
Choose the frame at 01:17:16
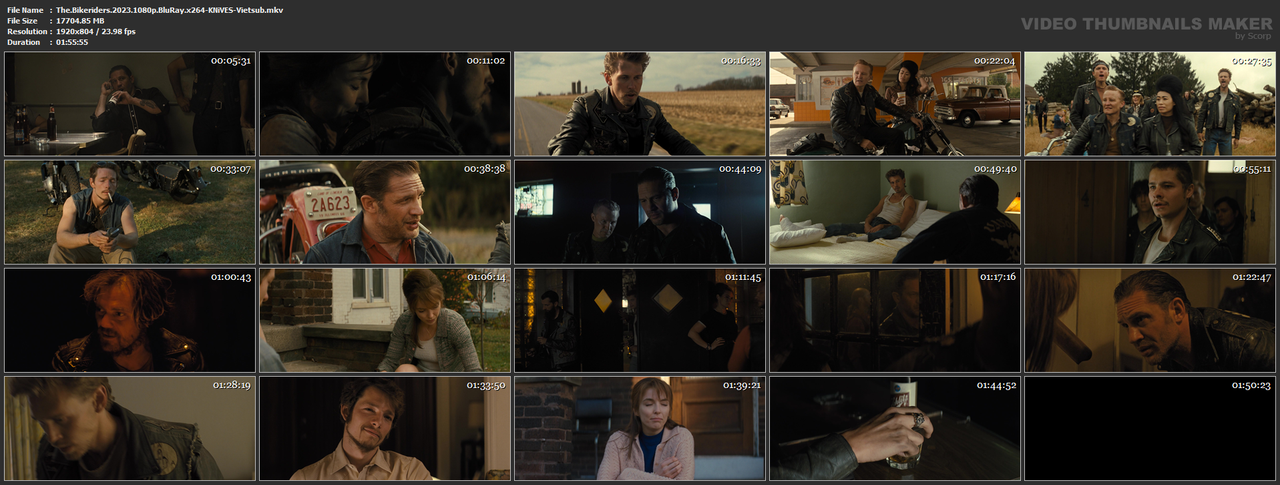895,320
